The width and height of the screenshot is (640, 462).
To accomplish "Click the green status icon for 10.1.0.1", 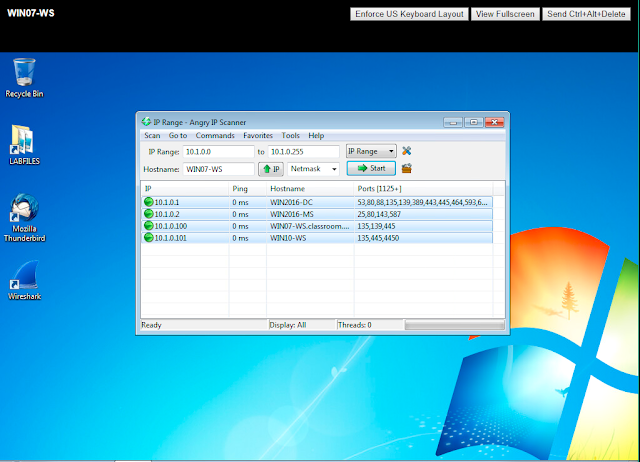I will pos(149,202).
